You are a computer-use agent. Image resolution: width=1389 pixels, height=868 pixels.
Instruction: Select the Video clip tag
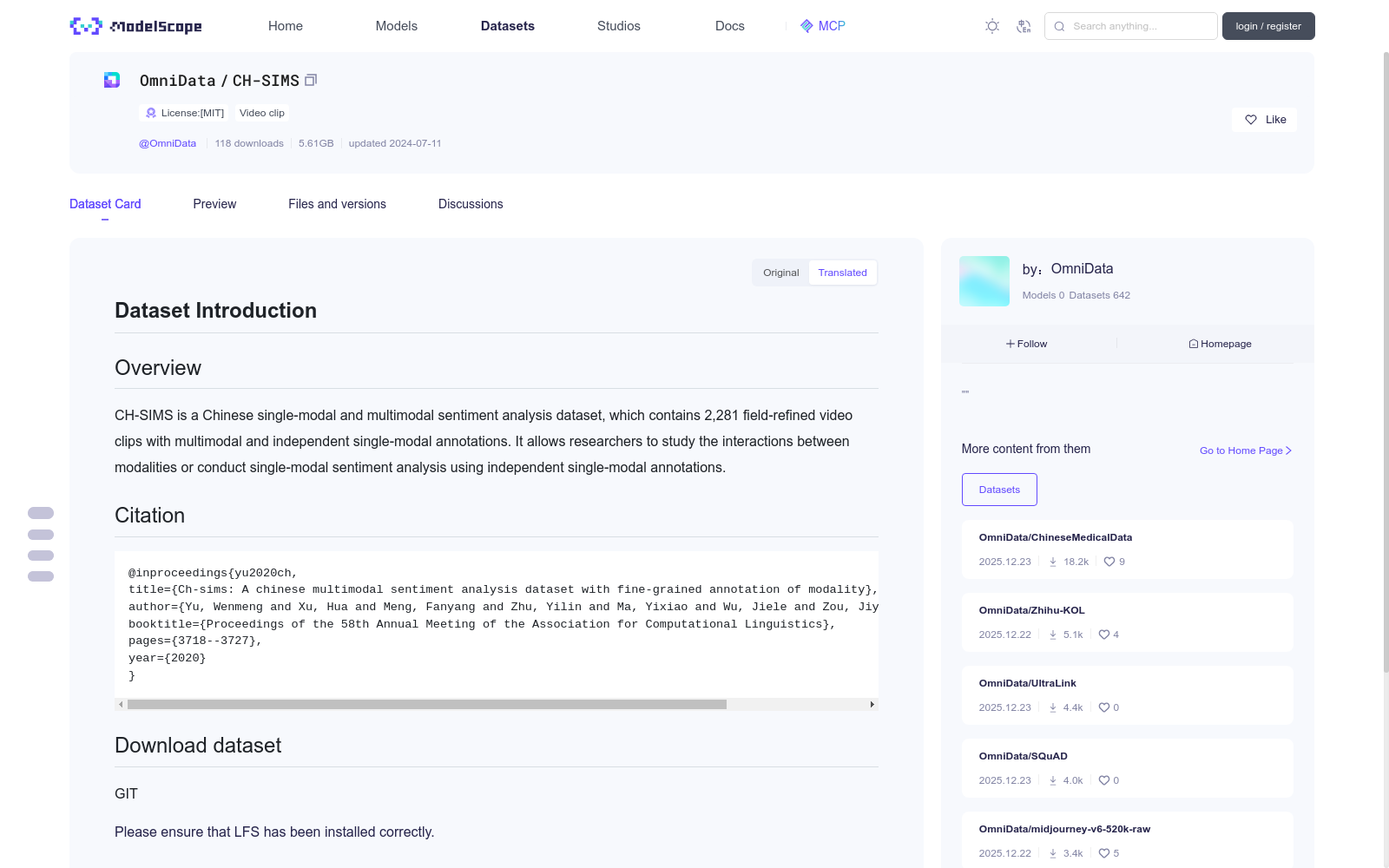262,113
